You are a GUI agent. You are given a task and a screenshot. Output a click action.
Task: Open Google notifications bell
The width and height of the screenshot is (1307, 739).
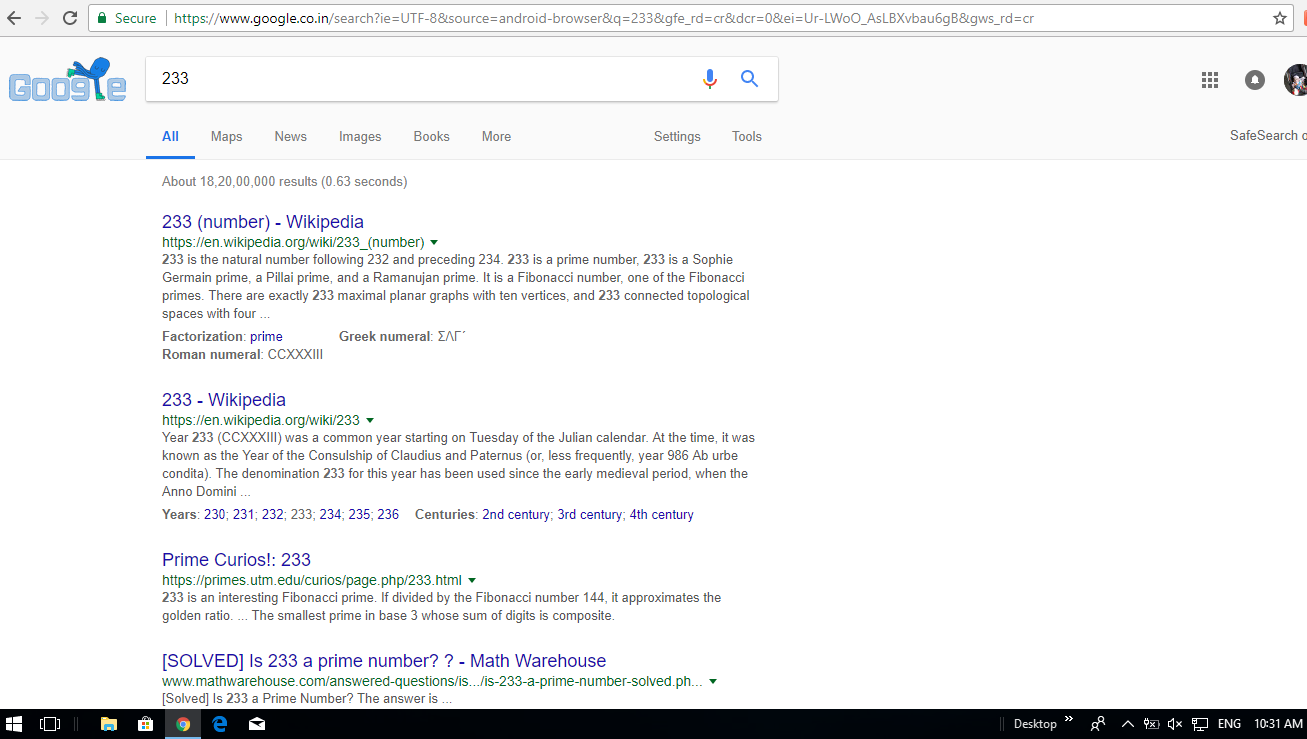(x=1255, y=80)
